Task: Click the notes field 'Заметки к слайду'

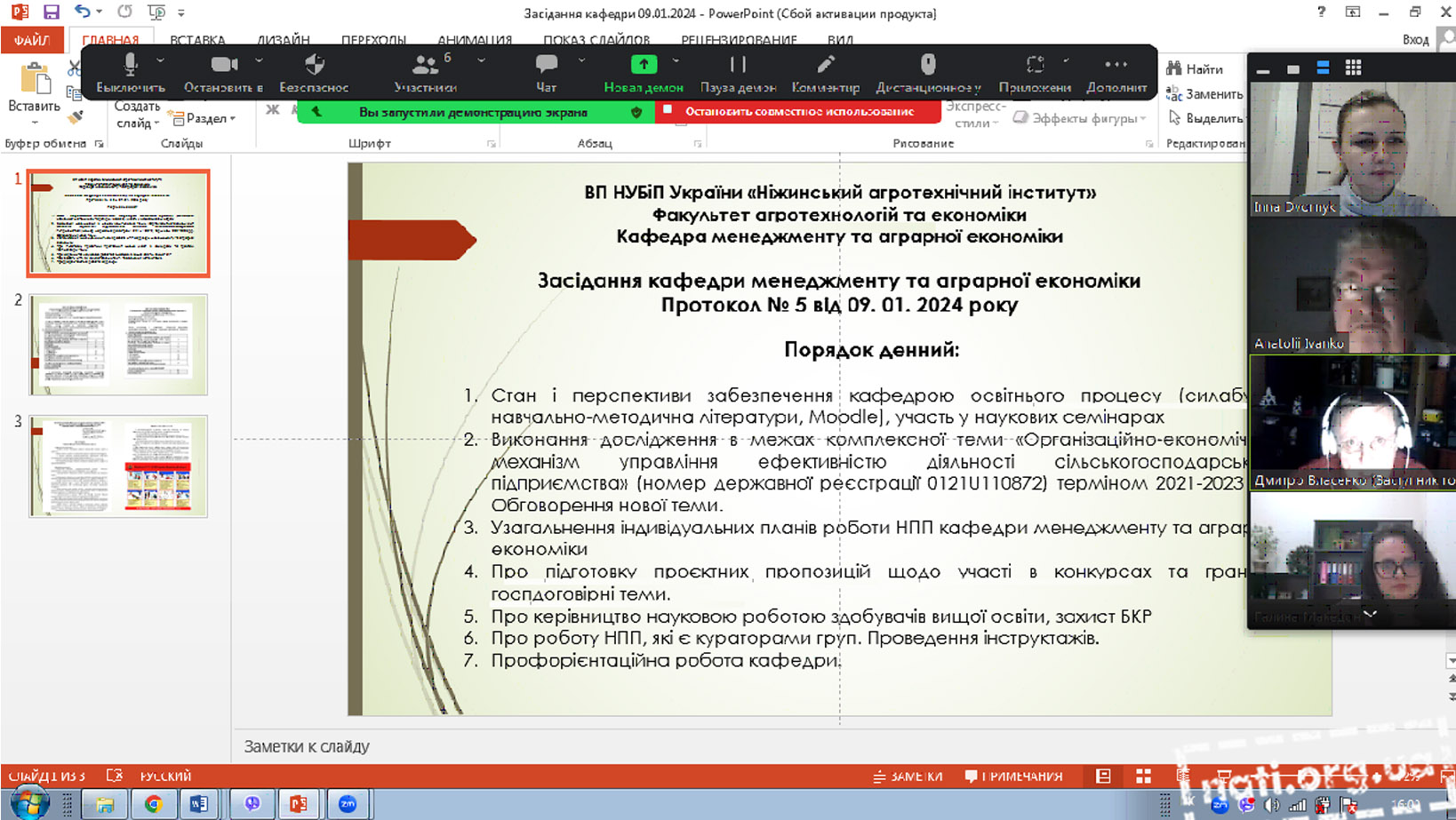Action: point(307,746)
